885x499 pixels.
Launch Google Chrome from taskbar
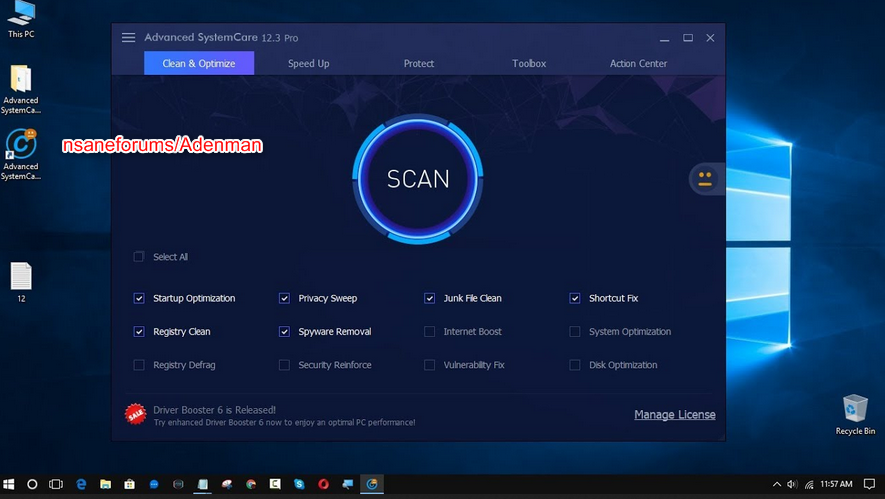click(x=251, y=484)
